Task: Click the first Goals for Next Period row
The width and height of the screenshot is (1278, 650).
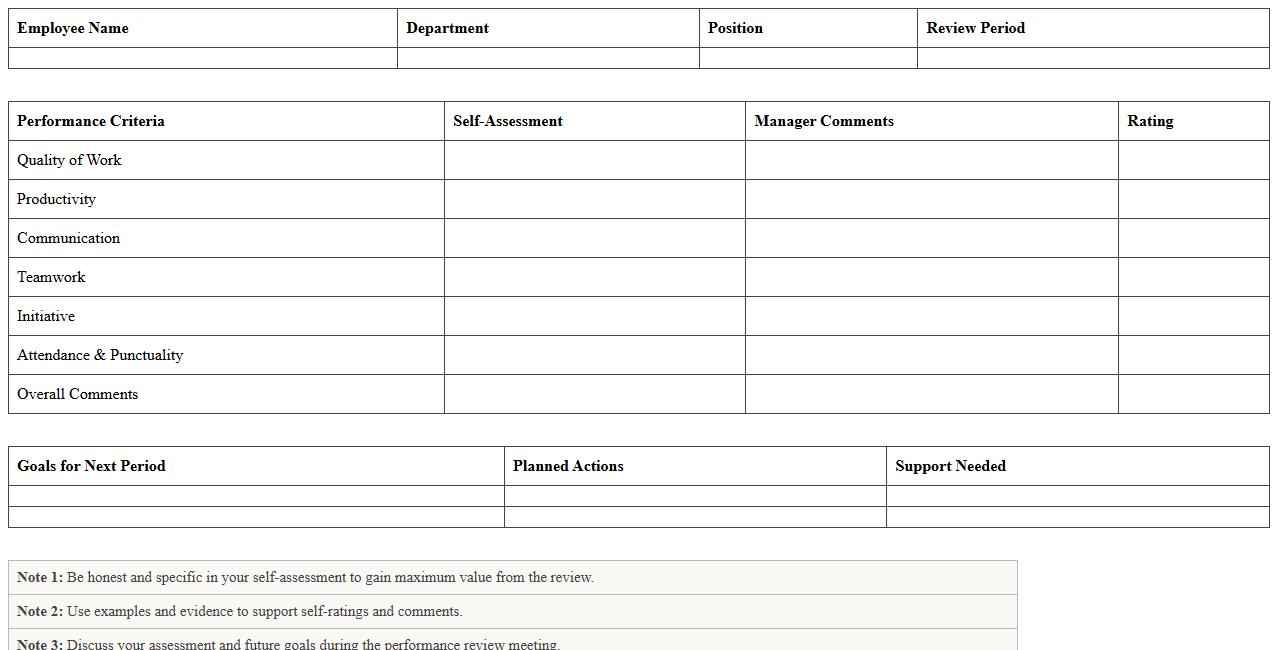Action: (256, 496)
